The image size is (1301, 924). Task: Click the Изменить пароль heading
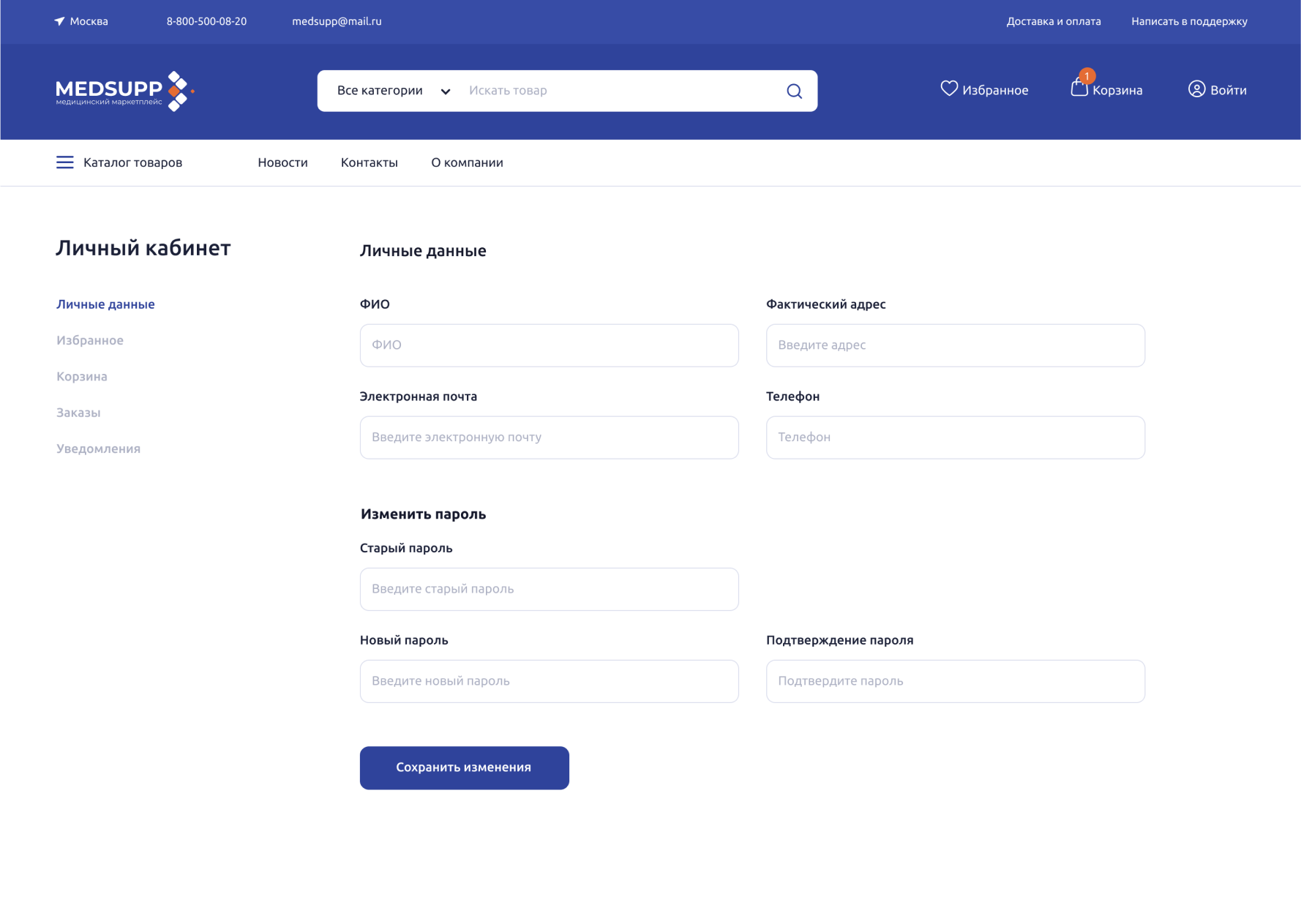[x=423, y=514]
